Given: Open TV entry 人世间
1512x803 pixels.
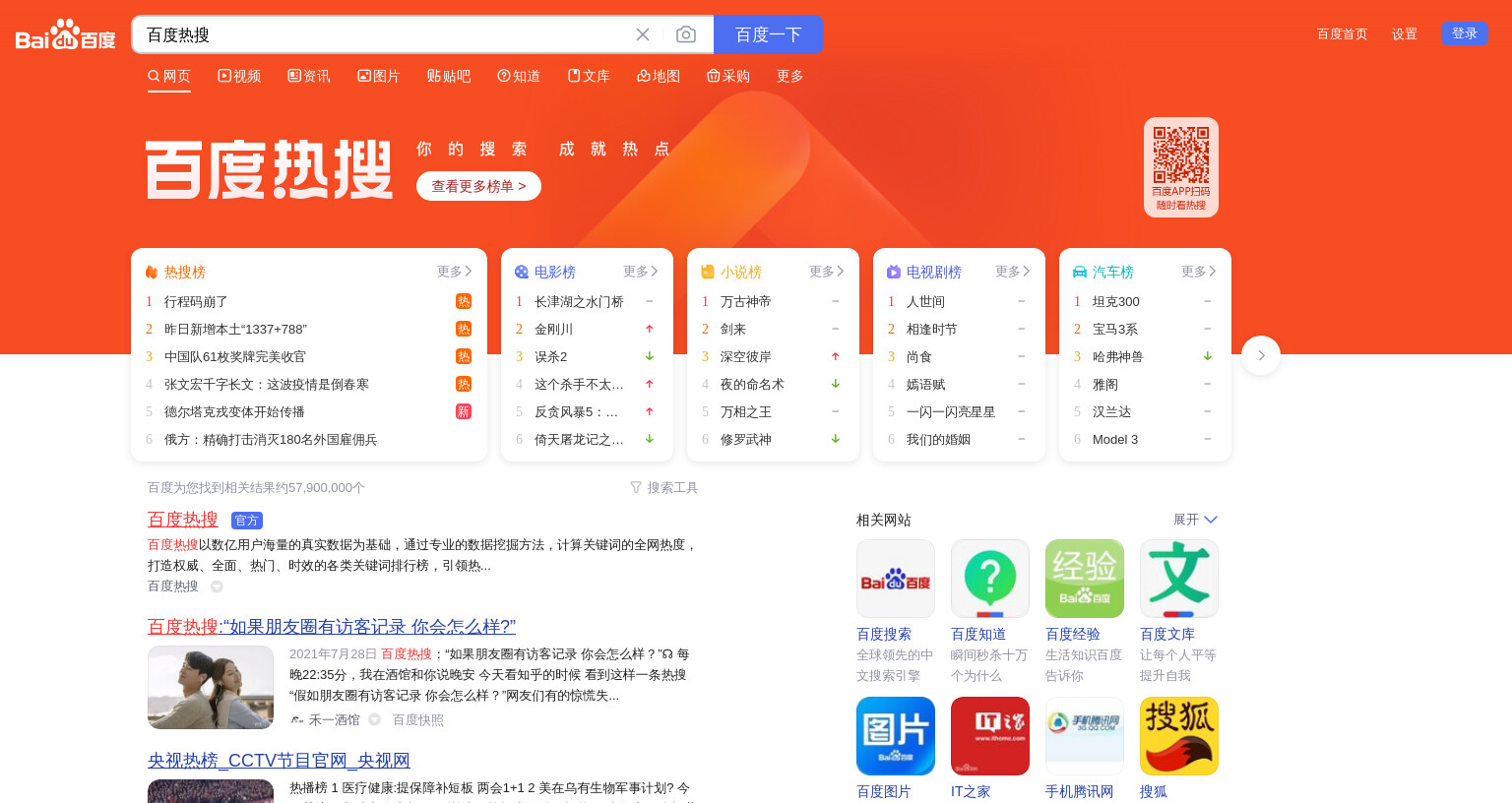Looking at the screenshot, I should [x=925, y=301].
